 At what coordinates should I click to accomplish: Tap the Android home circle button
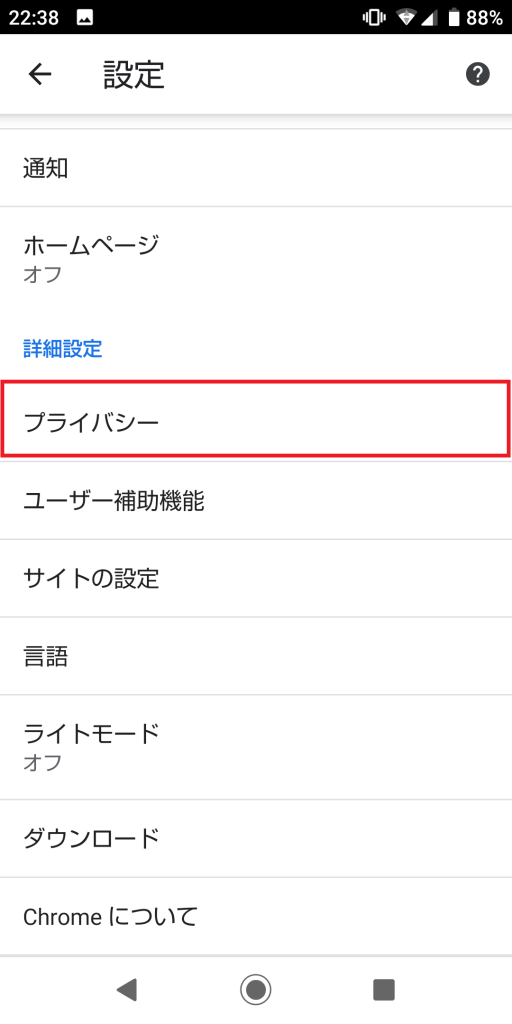tap(255, 990)
